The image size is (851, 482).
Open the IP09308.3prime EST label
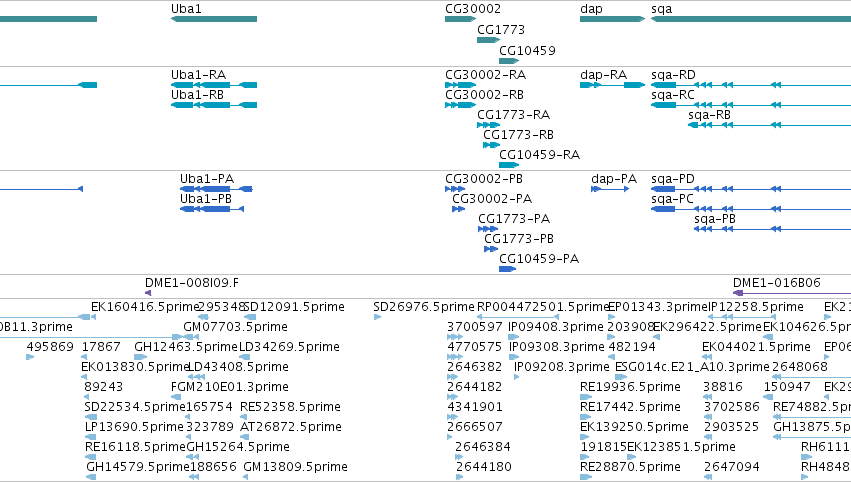[x=556, y=347]
